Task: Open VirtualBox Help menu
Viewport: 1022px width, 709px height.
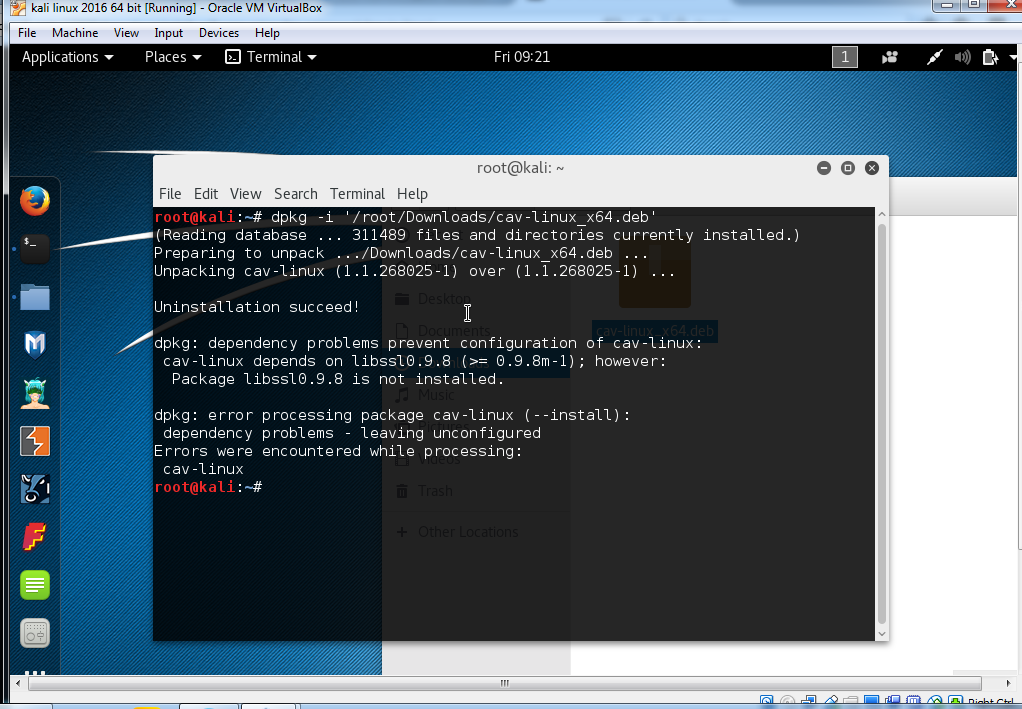Action: coord(267,33)
